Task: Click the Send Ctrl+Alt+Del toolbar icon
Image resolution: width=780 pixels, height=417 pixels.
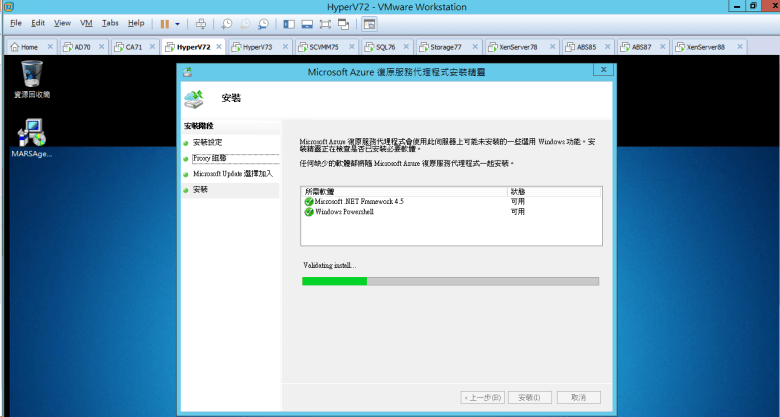Action: pyautogui.click(x=201, y=23)
